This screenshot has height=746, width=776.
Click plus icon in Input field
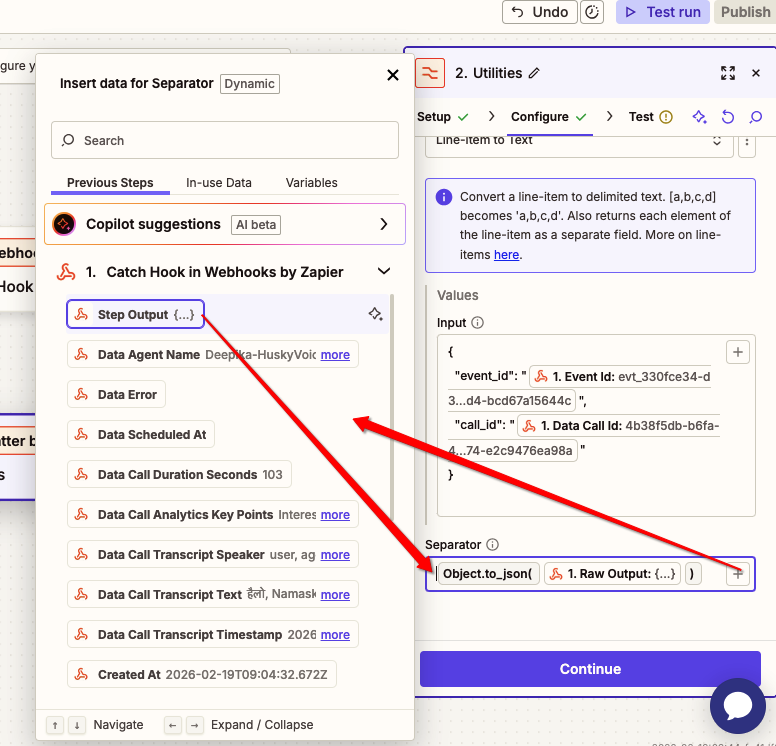[737, 351]
